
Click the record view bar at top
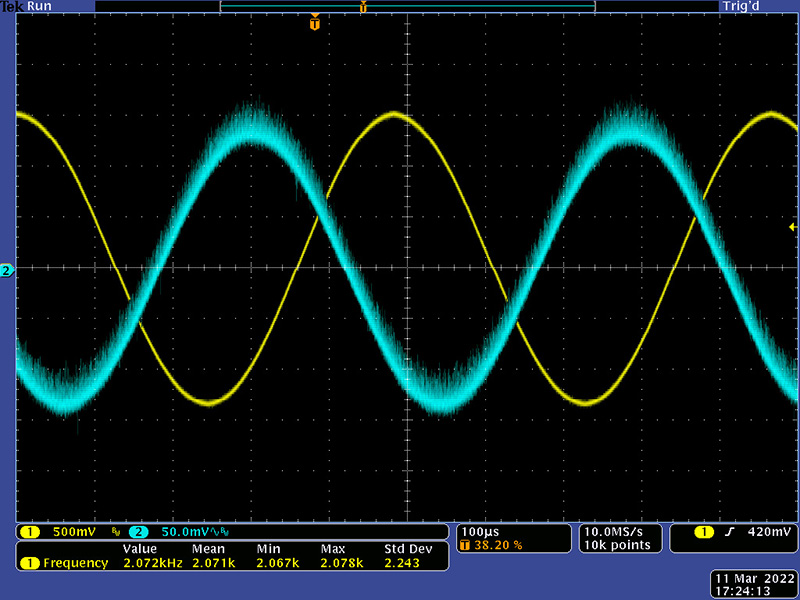(x=407, y=7)
